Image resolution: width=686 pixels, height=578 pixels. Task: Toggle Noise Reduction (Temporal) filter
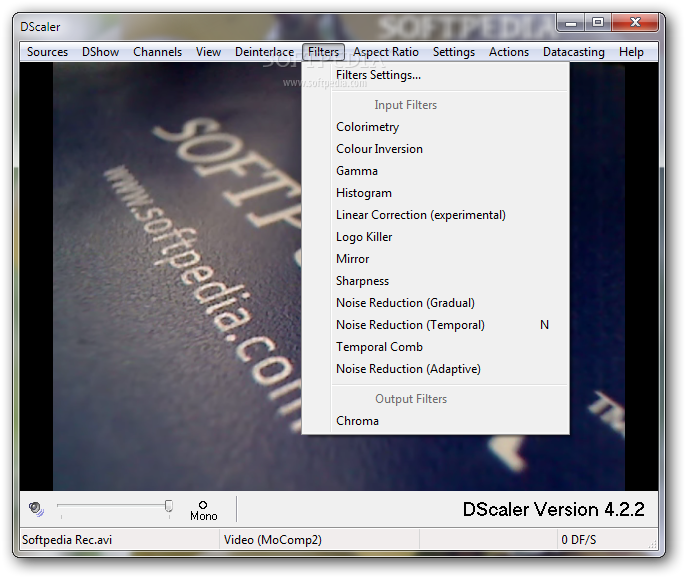(x=436, y=325)
